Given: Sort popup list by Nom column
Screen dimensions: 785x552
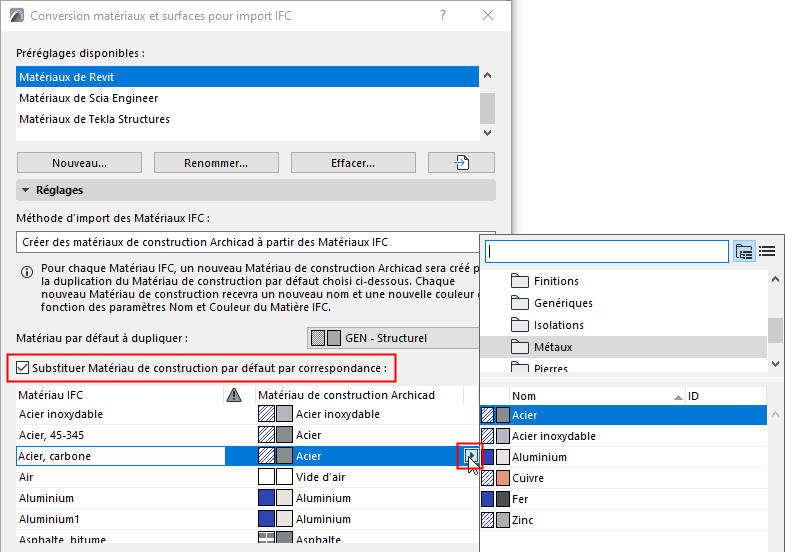Looking at the screenshot, I should 597,396.
